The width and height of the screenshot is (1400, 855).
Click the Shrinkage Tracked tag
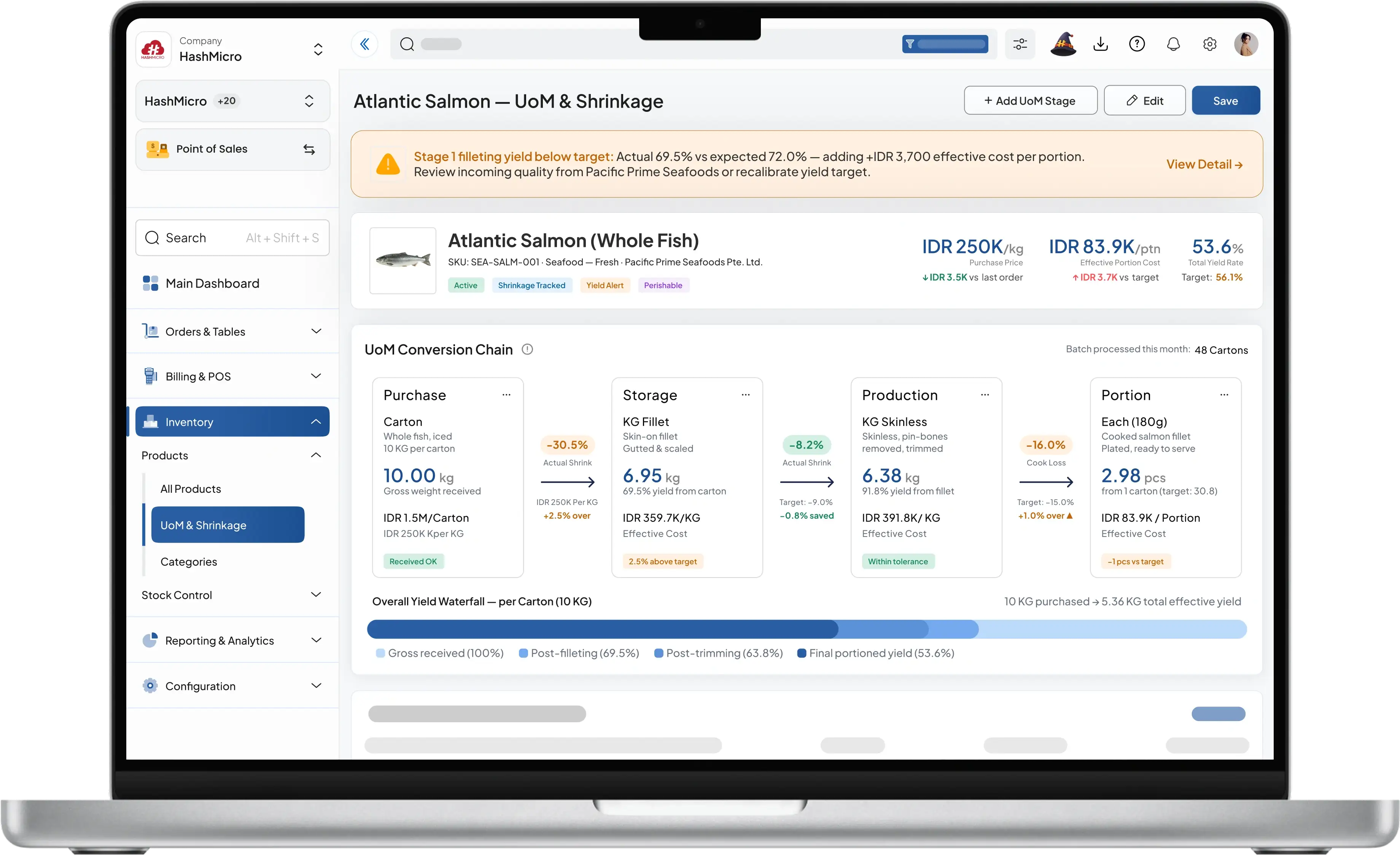(531, 285)
